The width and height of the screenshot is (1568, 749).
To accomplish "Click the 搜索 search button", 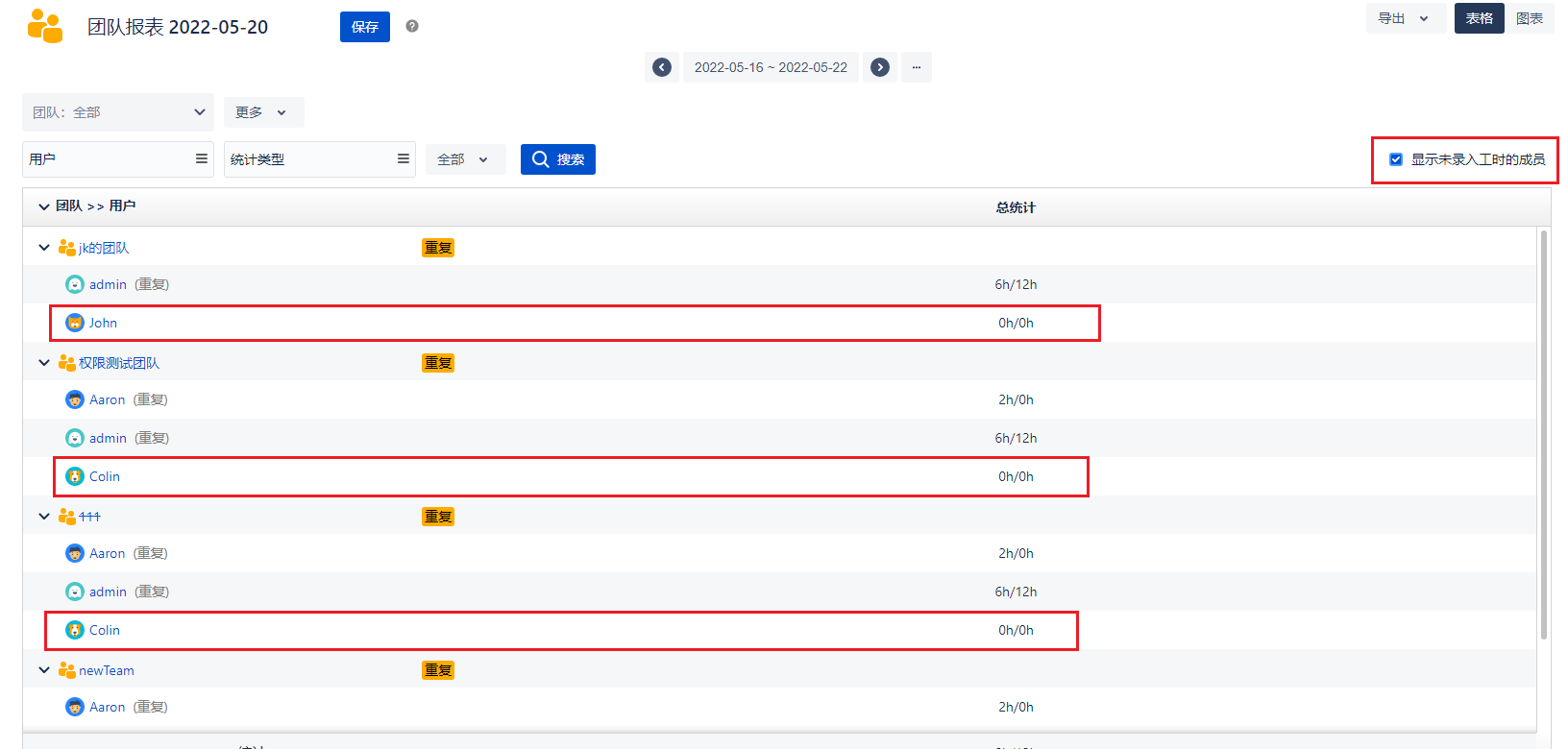I will point(558,159).
